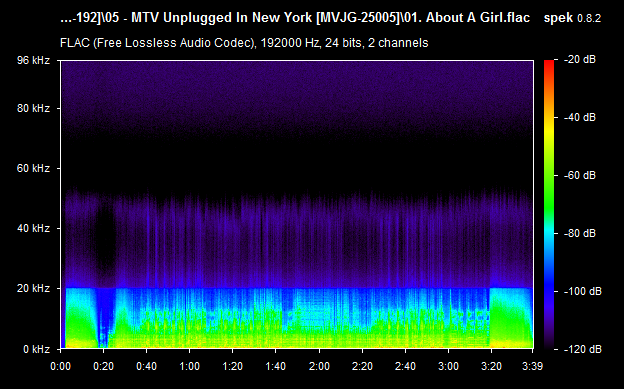Click the spek 0.8.2 program label
Image resolution: width=624 pixels, height=389 pixels.
pos(572,18)
